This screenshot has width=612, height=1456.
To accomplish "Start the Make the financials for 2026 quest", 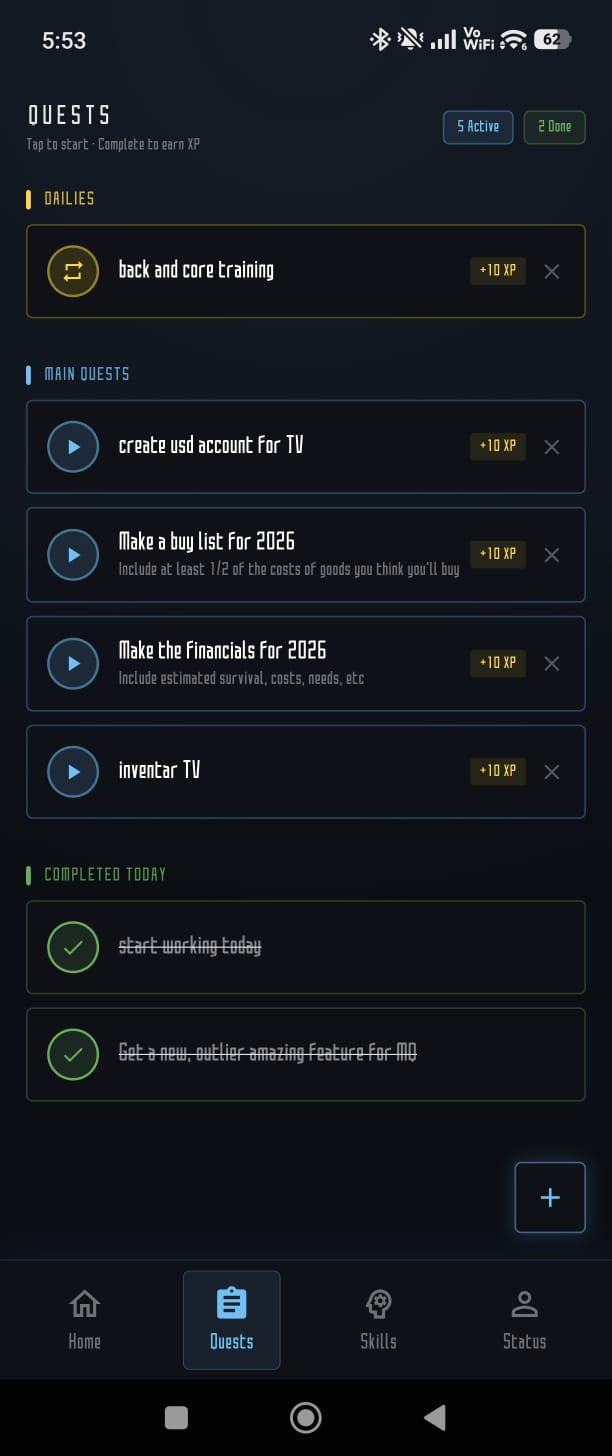I will (x=73, y=663).
